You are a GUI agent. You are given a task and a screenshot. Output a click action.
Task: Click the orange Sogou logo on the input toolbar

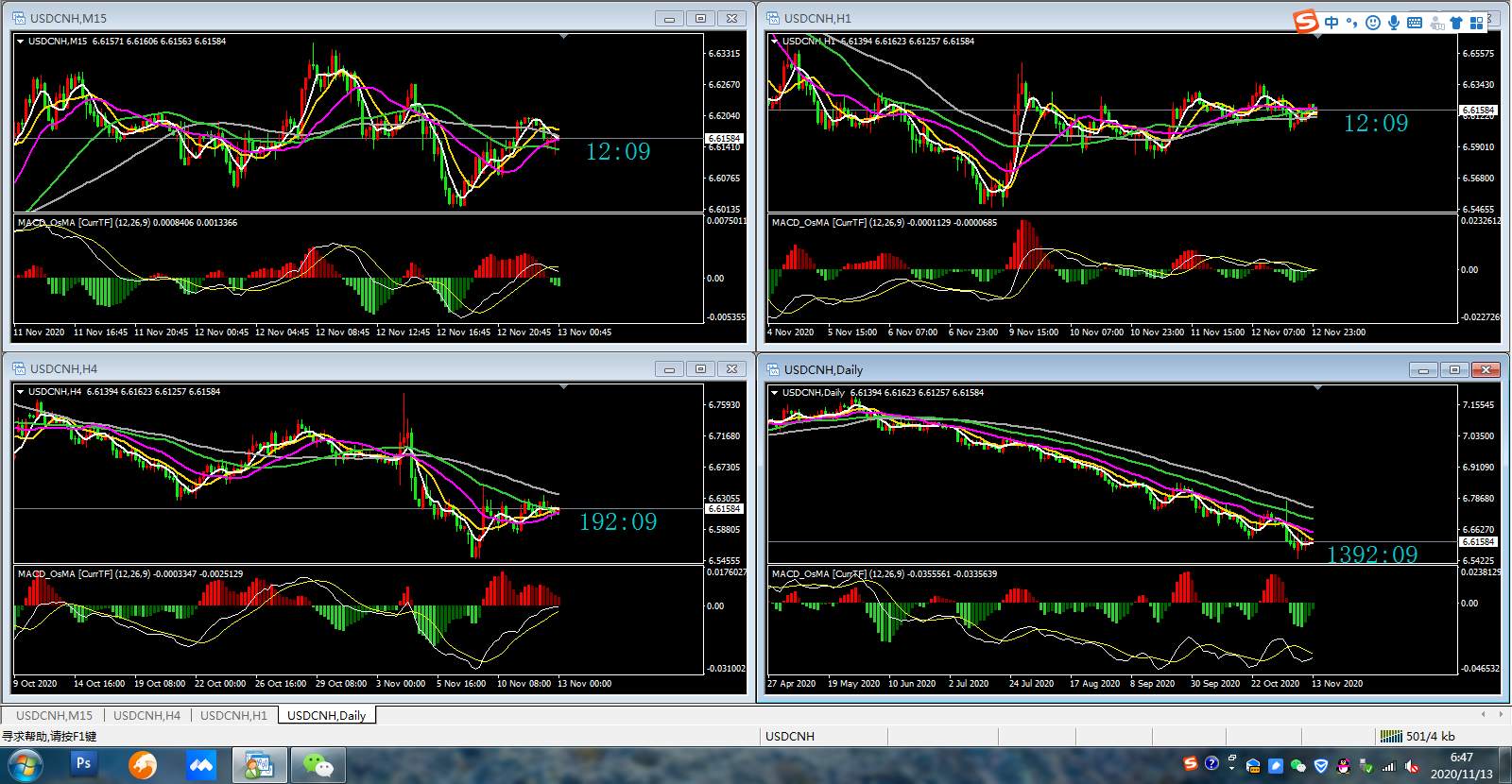tap(1306, 22)
